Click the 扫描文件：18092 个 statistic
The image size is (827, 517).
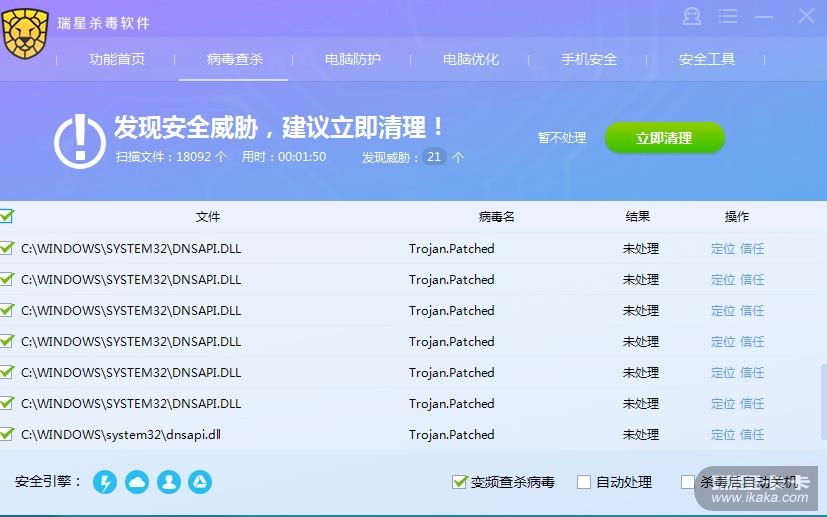coord(171,157)
